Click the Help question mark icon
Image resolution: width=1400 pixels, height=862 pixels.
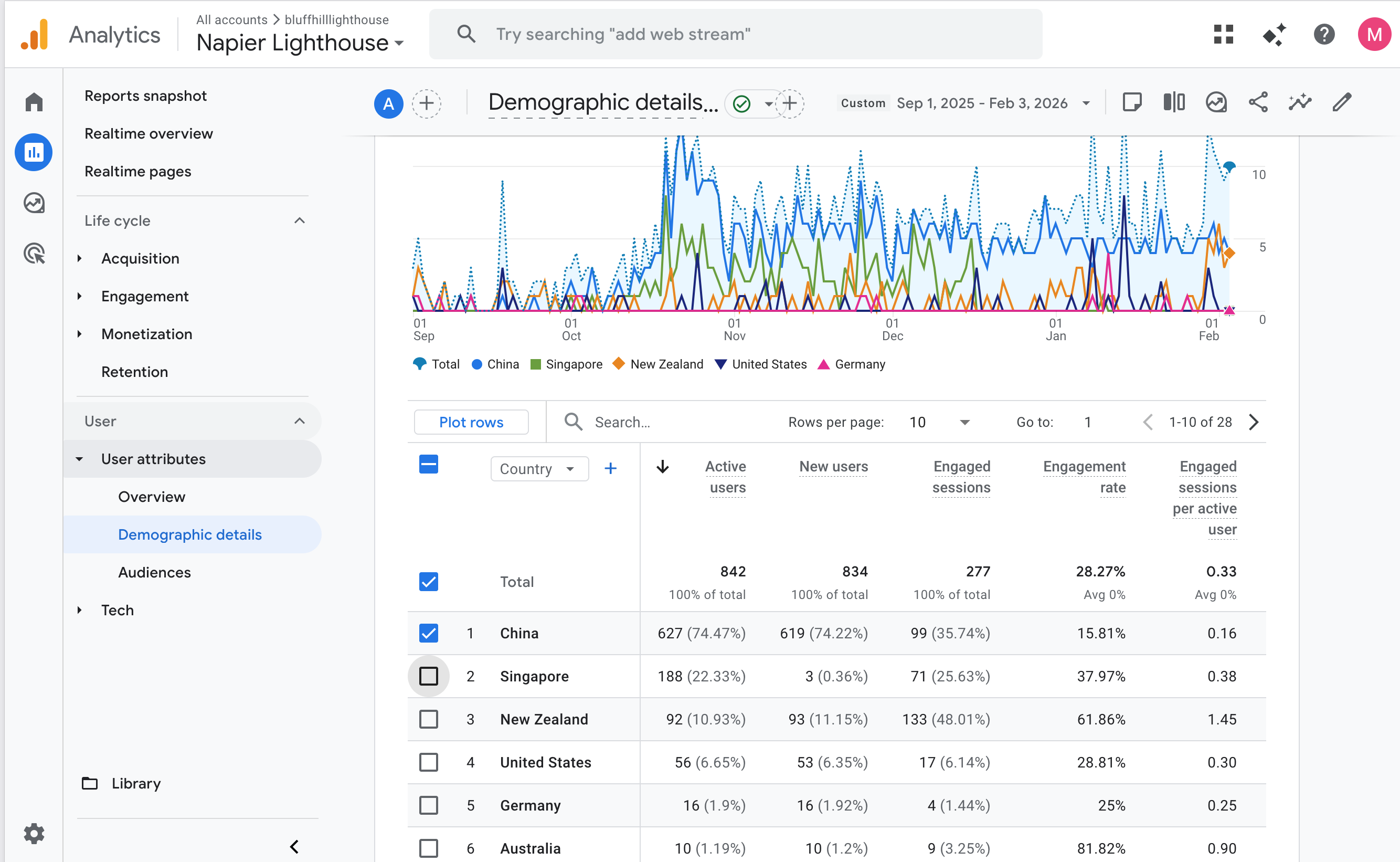pos(1323,34)
